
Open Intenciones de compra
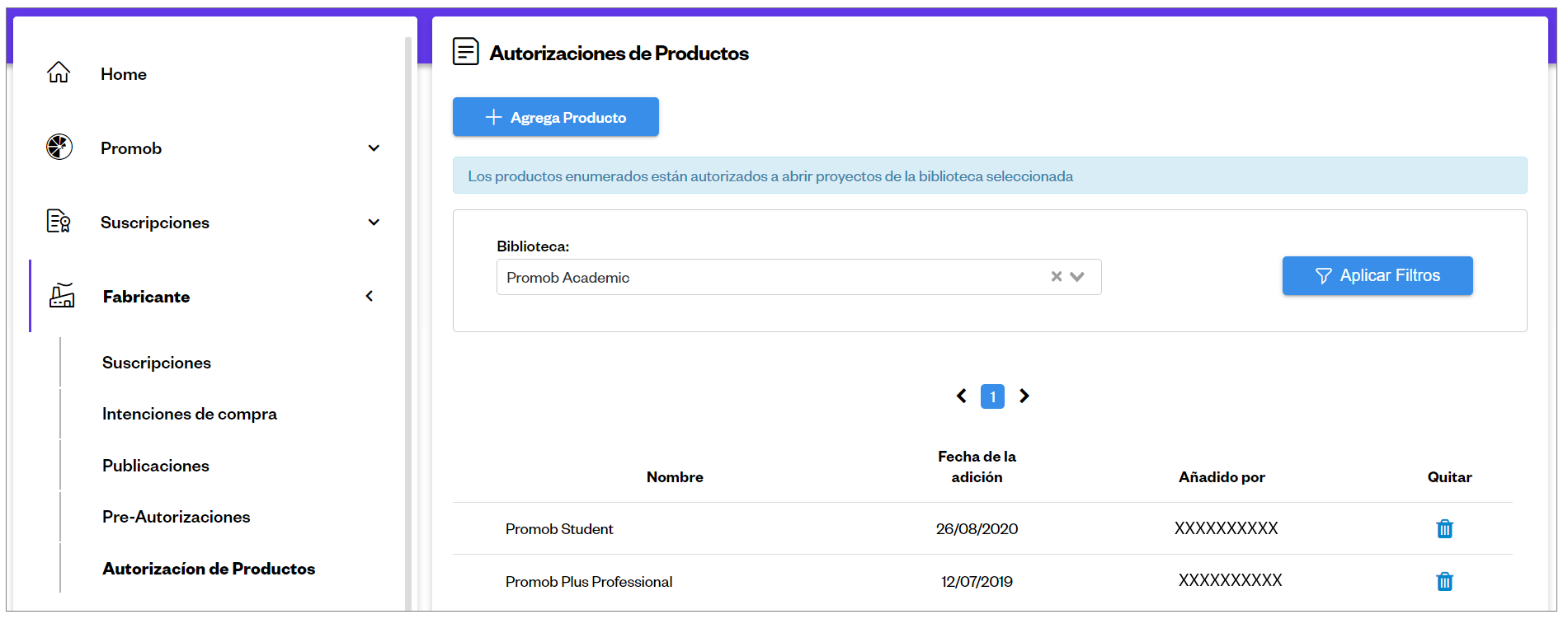(x=190, y=414)
